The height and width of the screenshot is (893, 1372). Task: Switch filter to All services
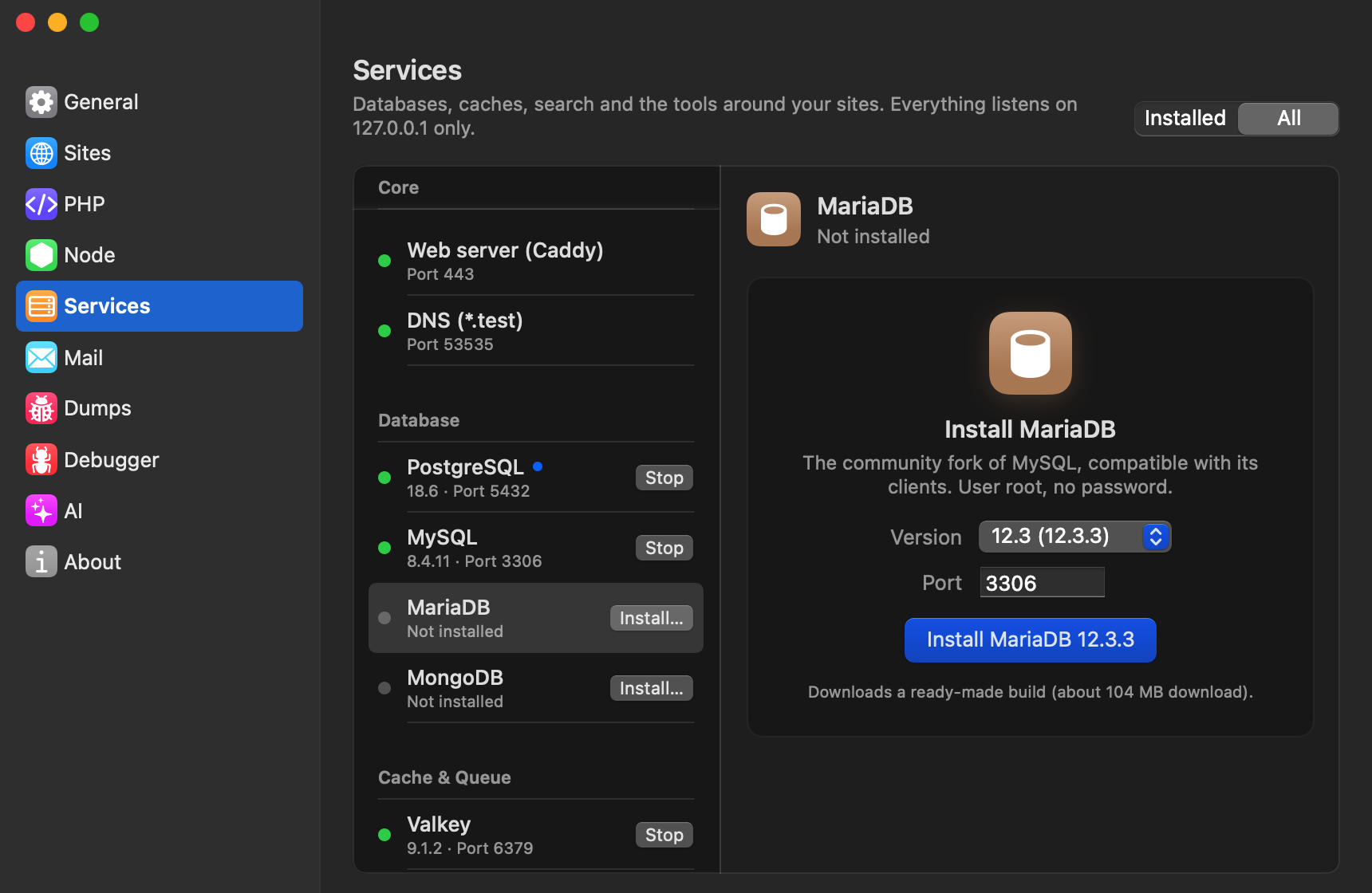(1288, 118)
